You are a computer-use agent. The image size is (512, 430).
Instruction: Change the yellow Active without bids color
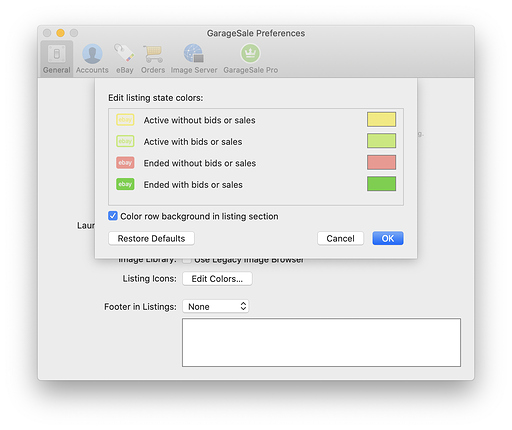coord(381,119)
